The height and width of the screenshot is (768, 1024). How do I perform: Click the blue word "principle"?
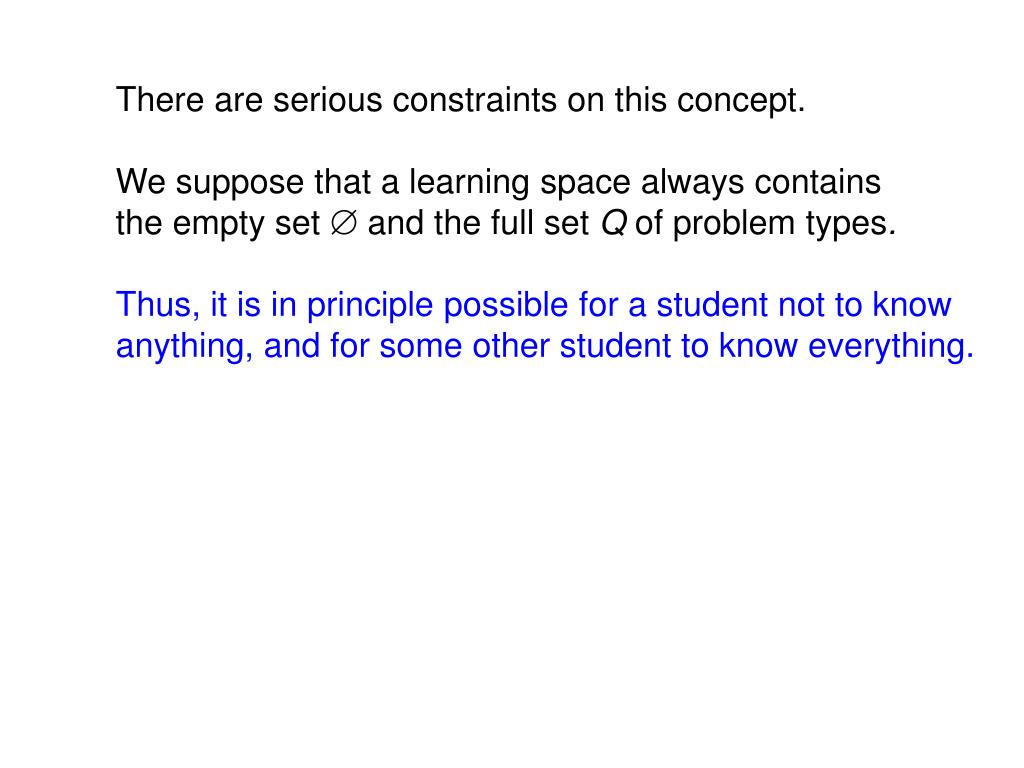[x=370, y=307]
